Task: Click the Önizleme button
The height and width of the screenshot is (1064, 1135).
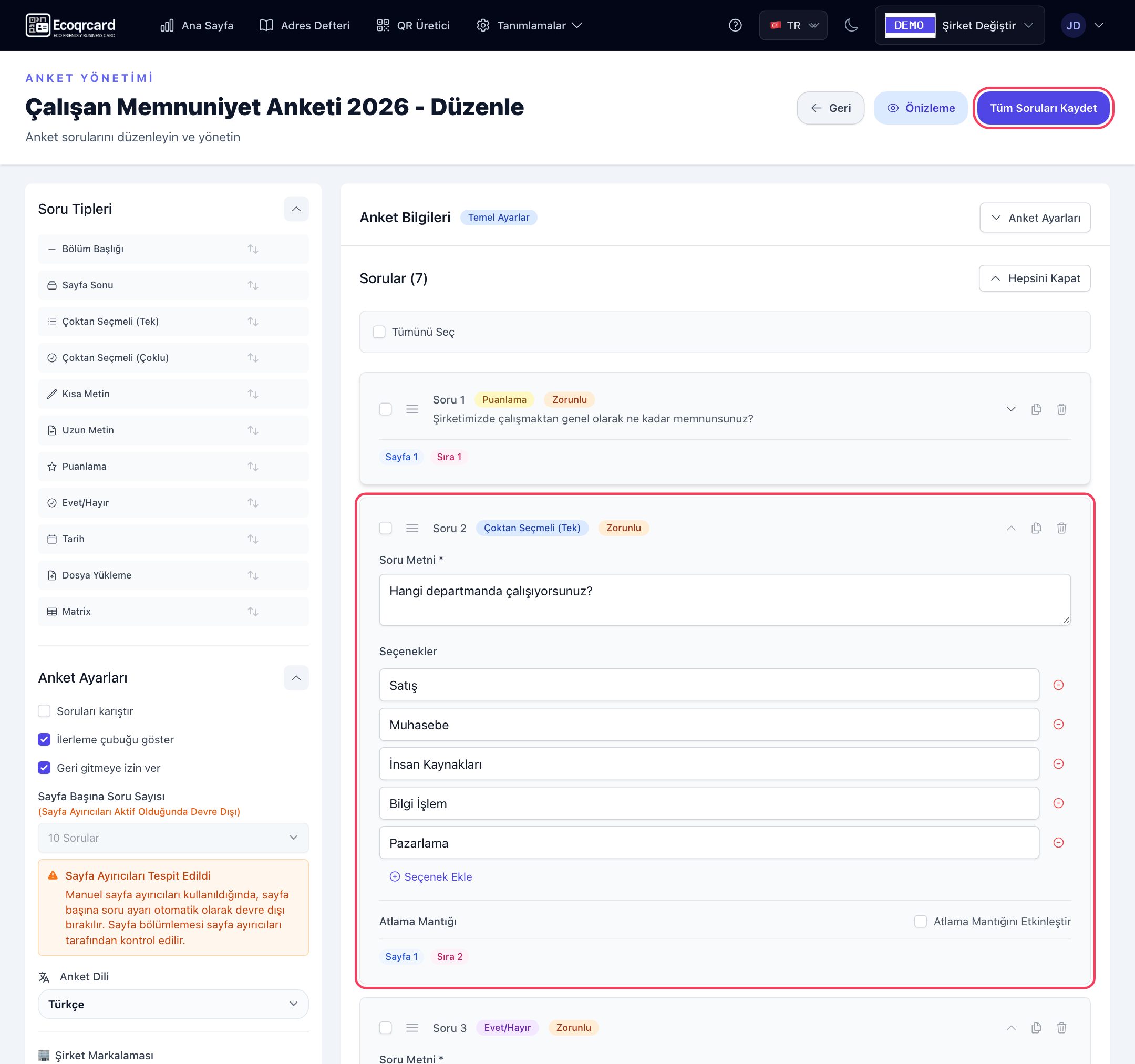Action: (920, 108)
